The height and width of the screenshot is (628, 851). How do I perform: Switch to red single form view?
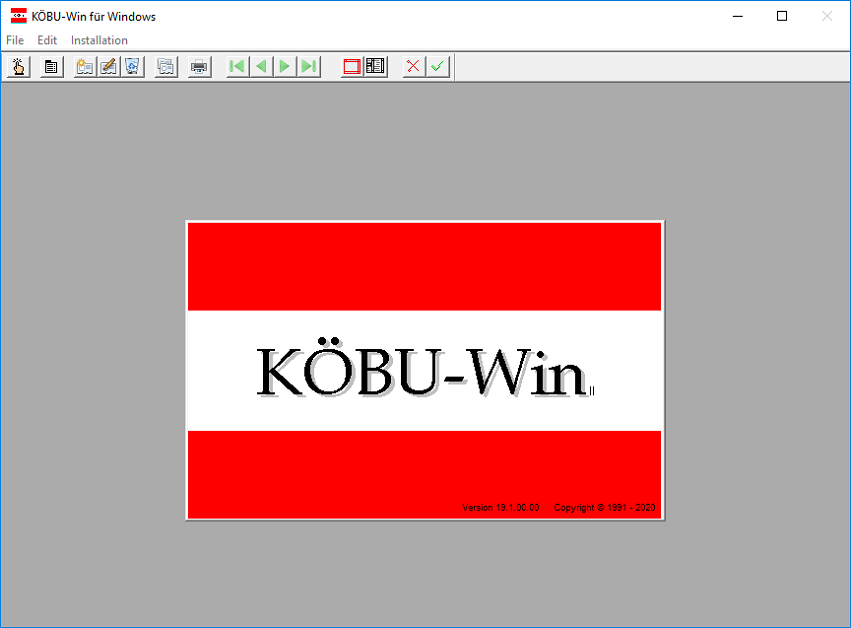pyautogui.click(x=352, y=67)
